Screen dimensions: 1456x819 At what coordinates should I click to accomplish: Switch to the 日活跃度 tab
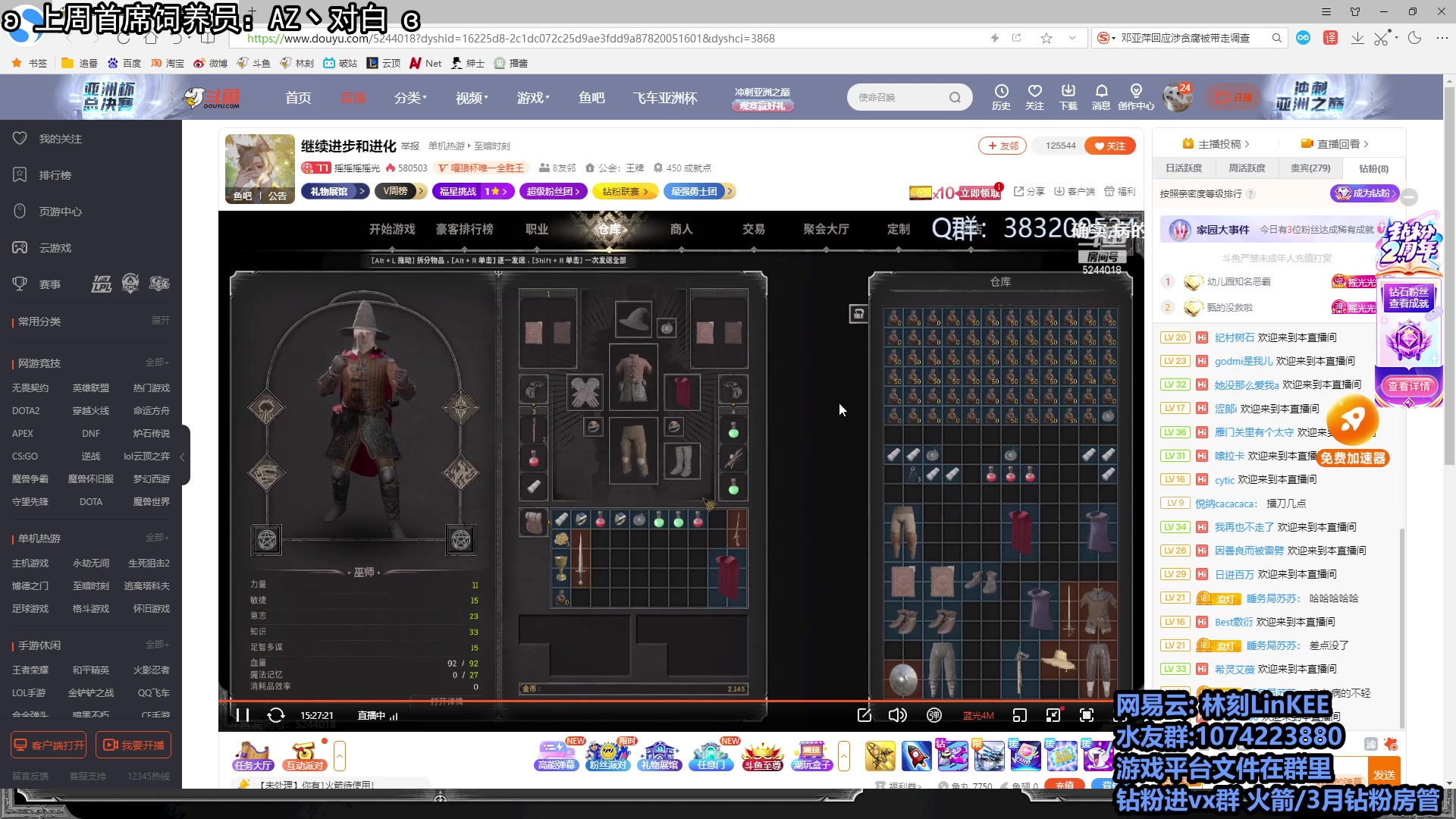pyautogui.click(x=1184, y=168)
